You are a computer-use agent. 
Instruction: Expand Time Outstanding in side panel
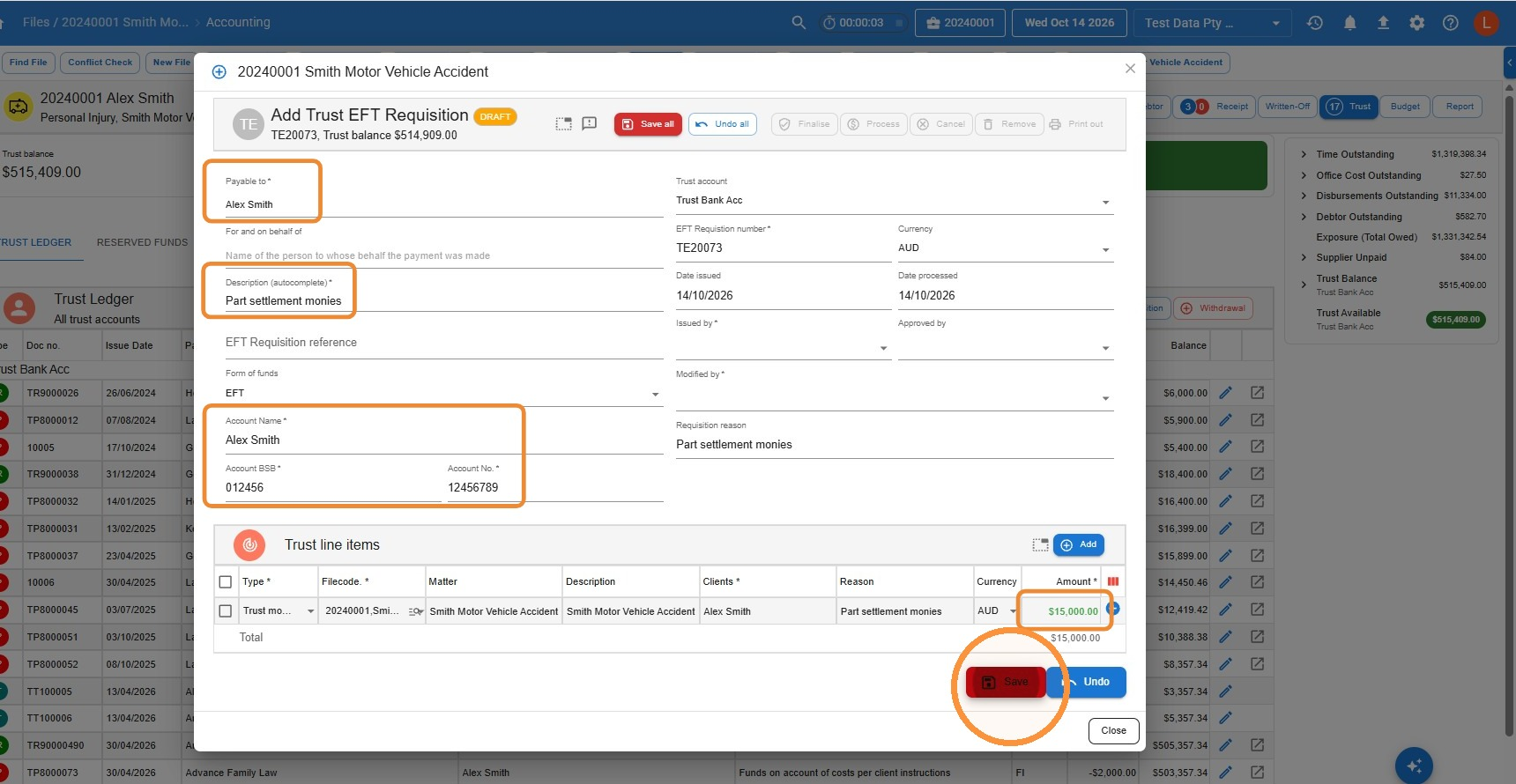click(x=1304, y=154)
